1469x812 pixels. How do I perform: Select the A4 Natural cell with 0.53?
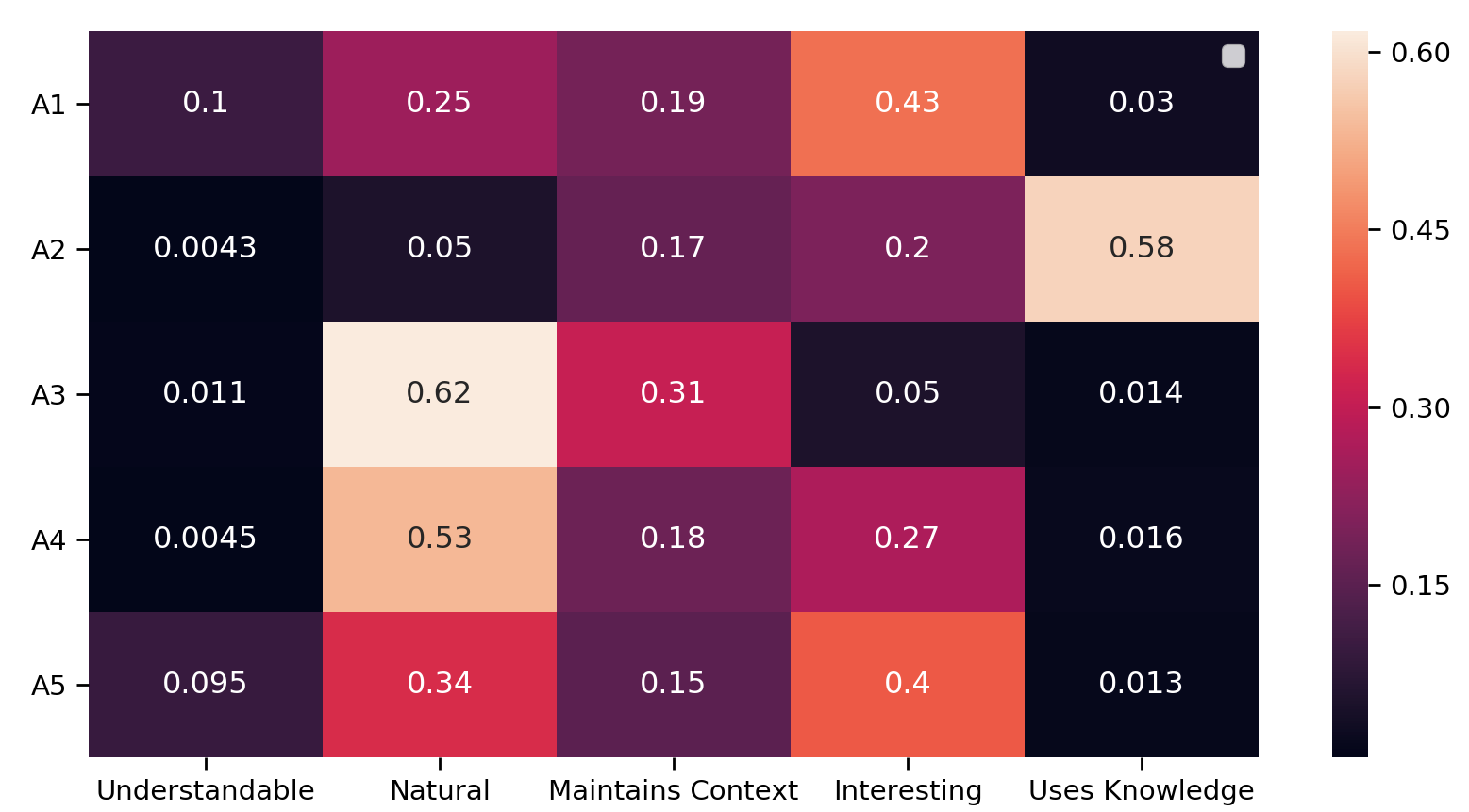pos(439,539)
